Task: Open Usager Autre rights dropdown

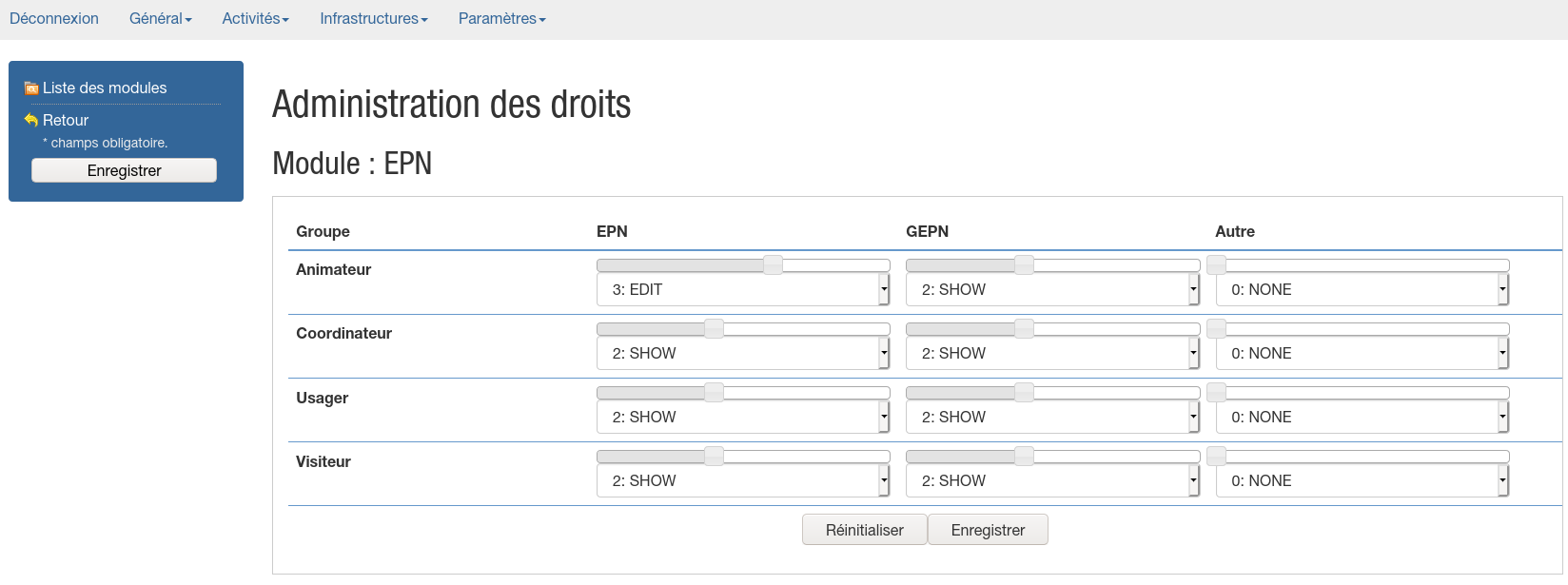Action: point(1362,418)
